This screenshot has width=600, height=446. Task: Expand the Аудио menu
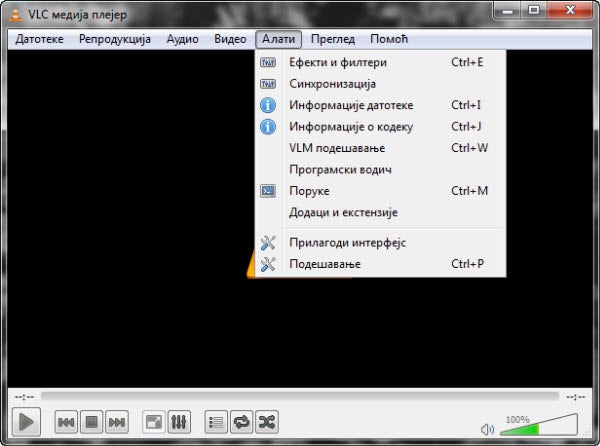pos(182,39)
